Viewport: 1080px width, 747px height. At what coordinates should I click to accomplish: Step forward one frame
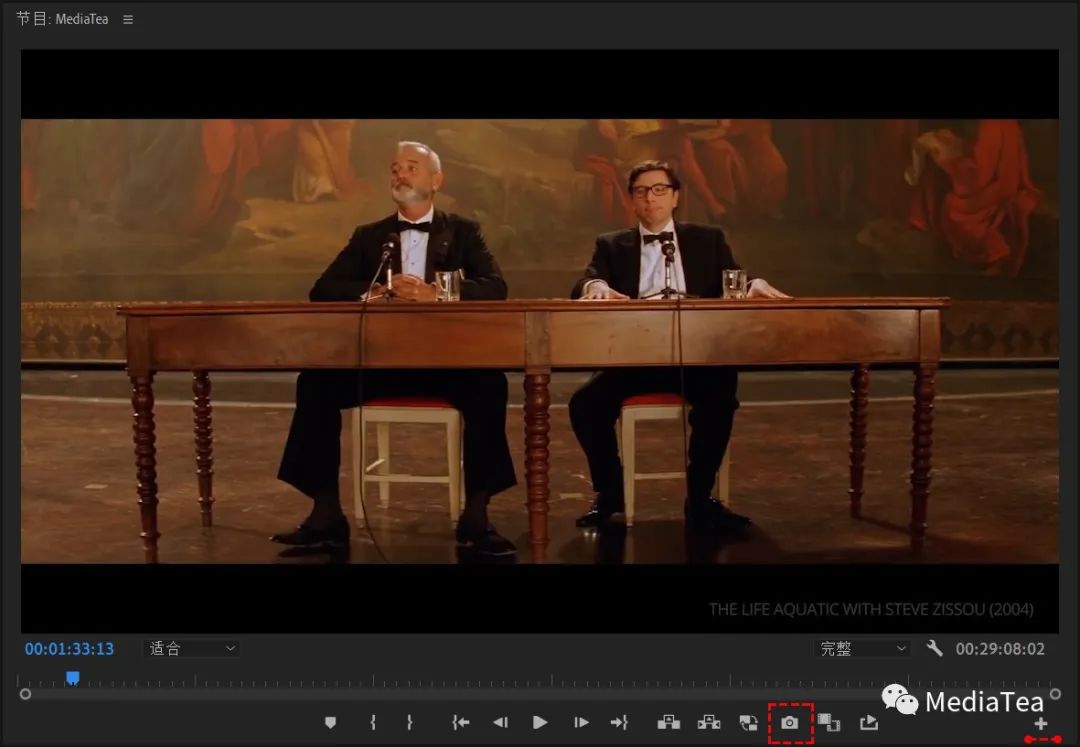click(x=581, y=722)
